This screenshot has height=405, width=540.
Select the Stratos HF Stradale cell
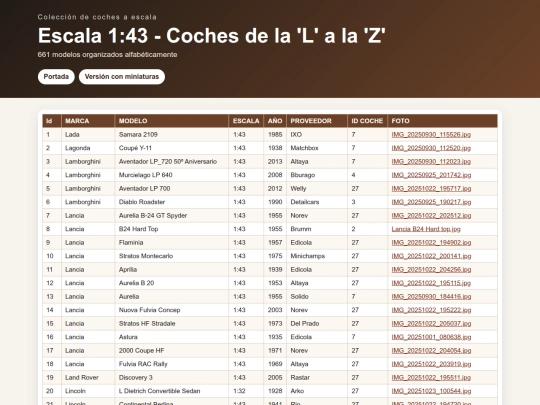172,324
